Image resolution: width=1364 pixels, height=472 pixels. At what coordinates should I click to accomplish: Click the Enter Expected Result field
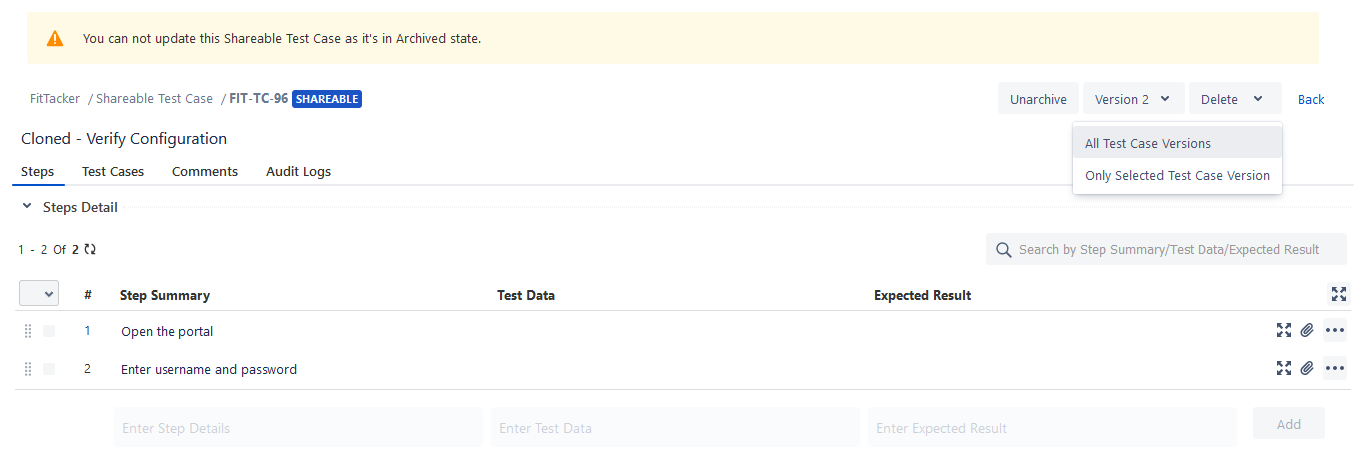pos(1052,427)
